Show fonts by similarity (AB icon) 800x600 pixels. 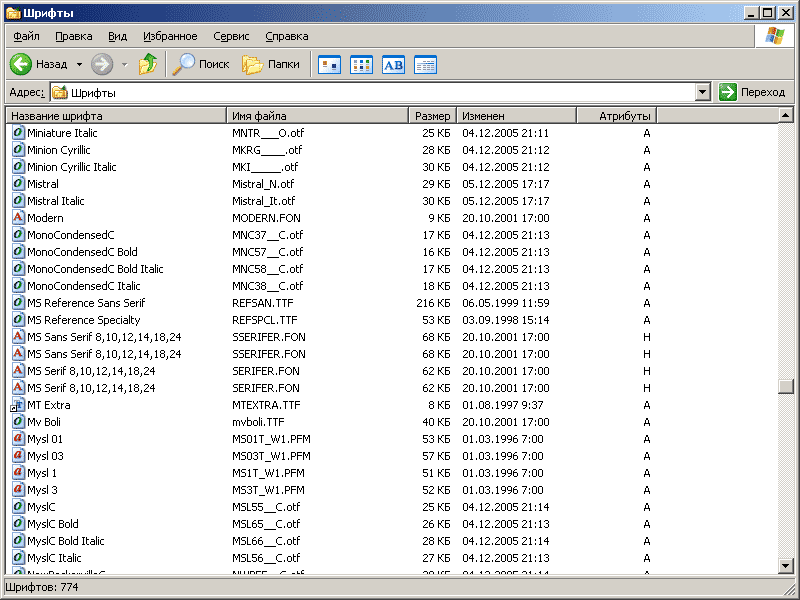click(x=393, y=65)
